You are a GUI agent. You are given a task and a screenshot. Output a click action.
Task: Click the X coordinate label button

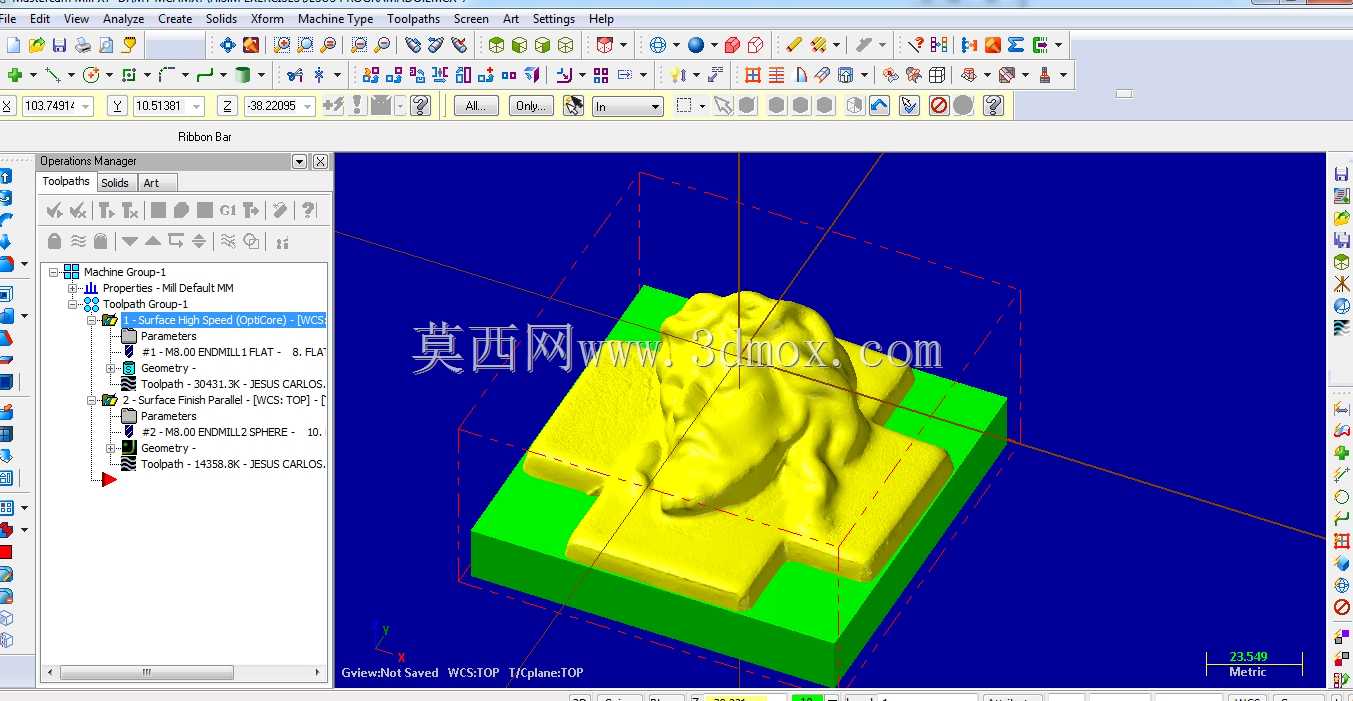(x=7, y=106)
